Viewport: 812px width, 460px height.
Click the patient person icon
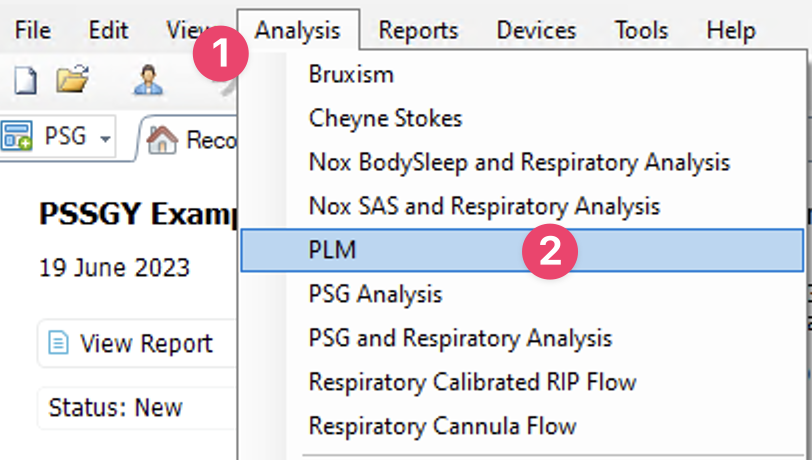coord(149,80)
